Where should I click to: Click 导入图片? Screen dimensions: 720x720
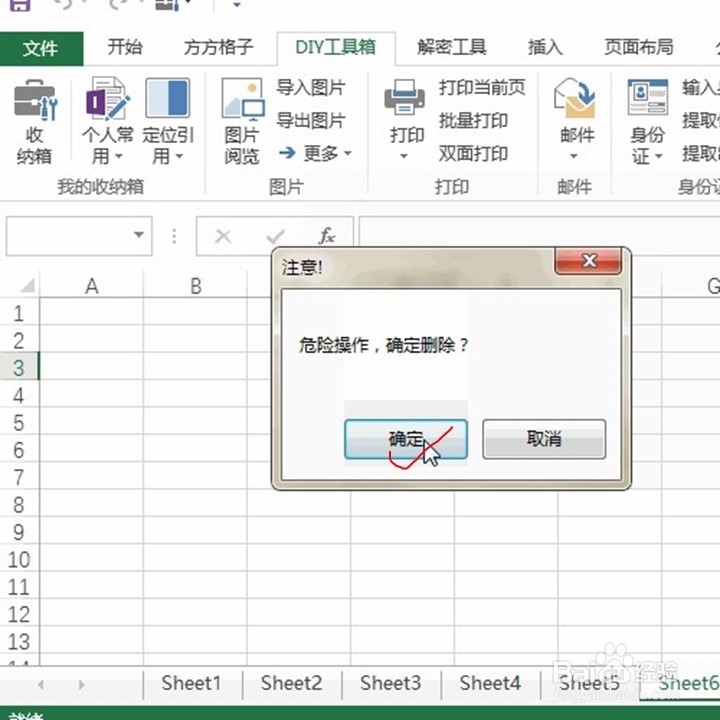tap(311, 87)
